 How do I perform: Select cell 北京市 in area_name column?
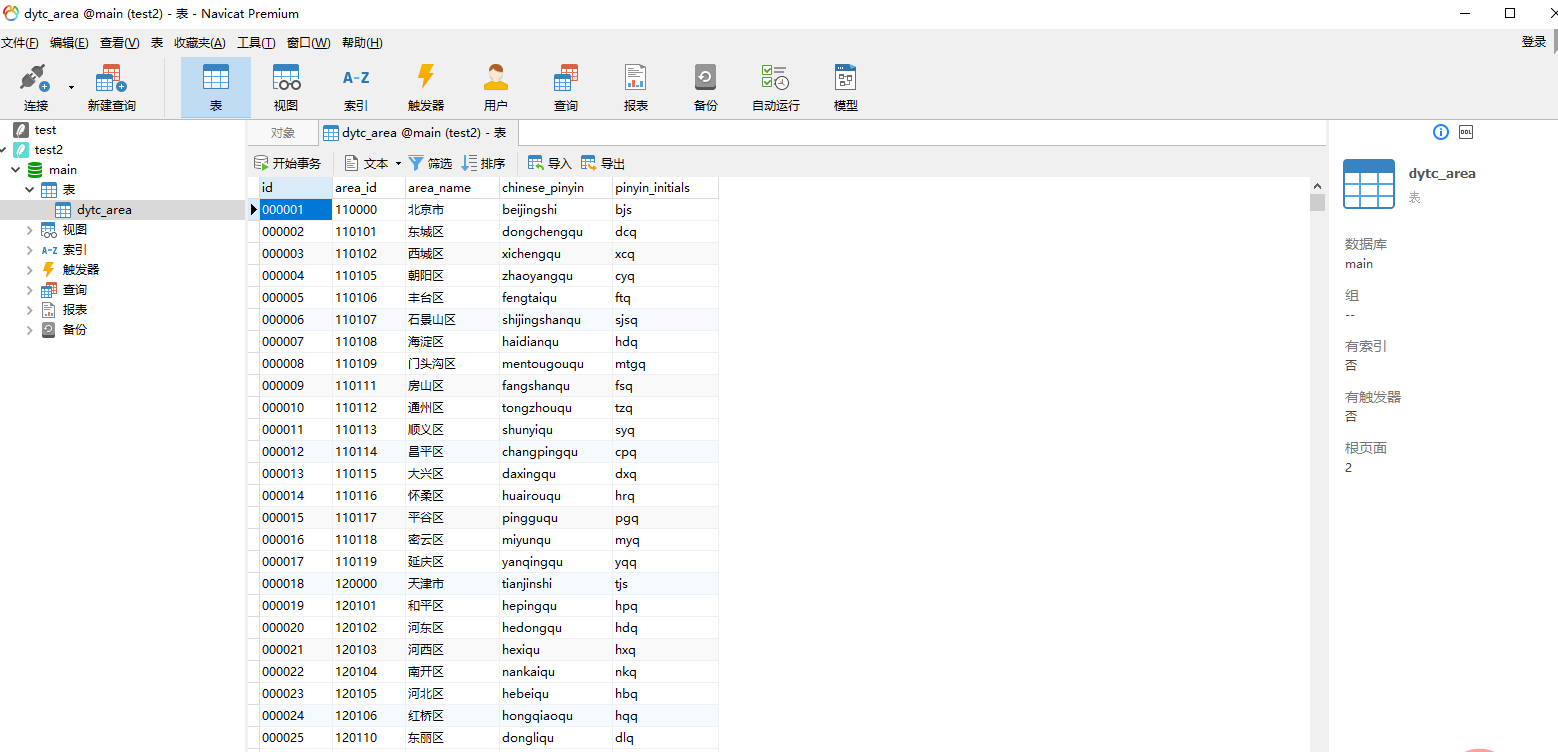(452, 210)
